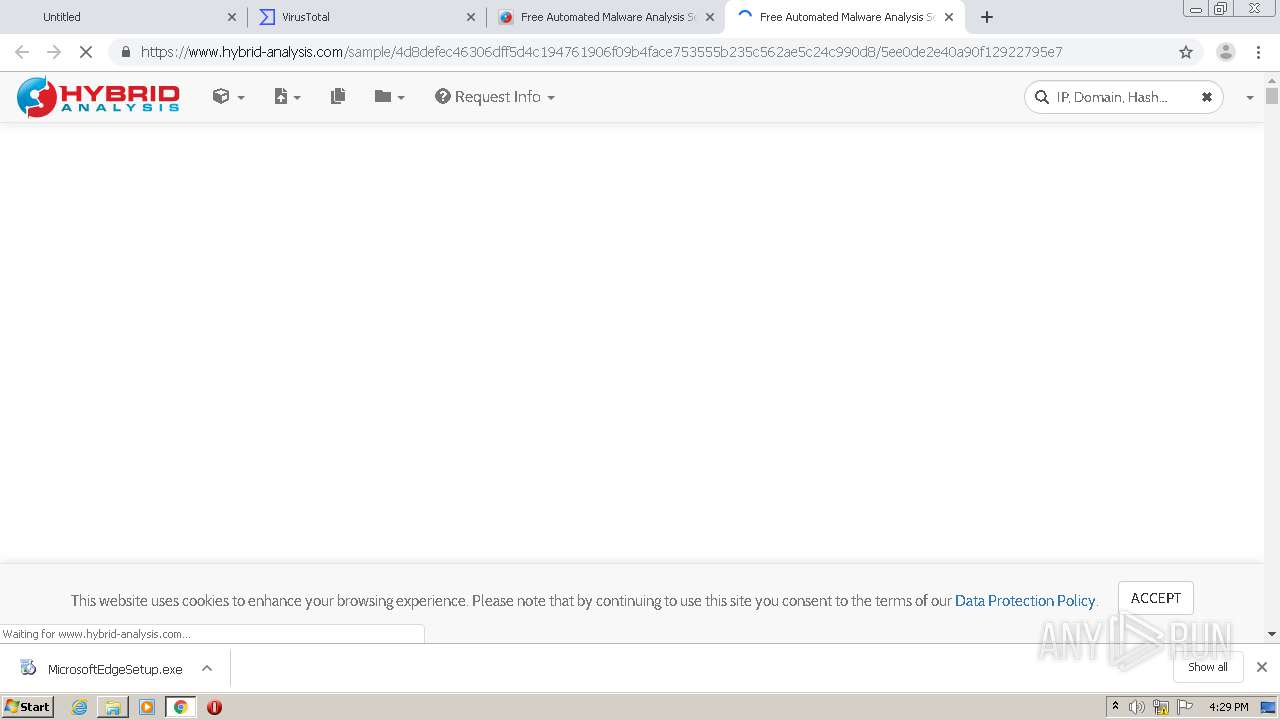Screen dimensions: 1280x720
Task: Open the Chrome three-dot menu
Action: point(1258,52)
